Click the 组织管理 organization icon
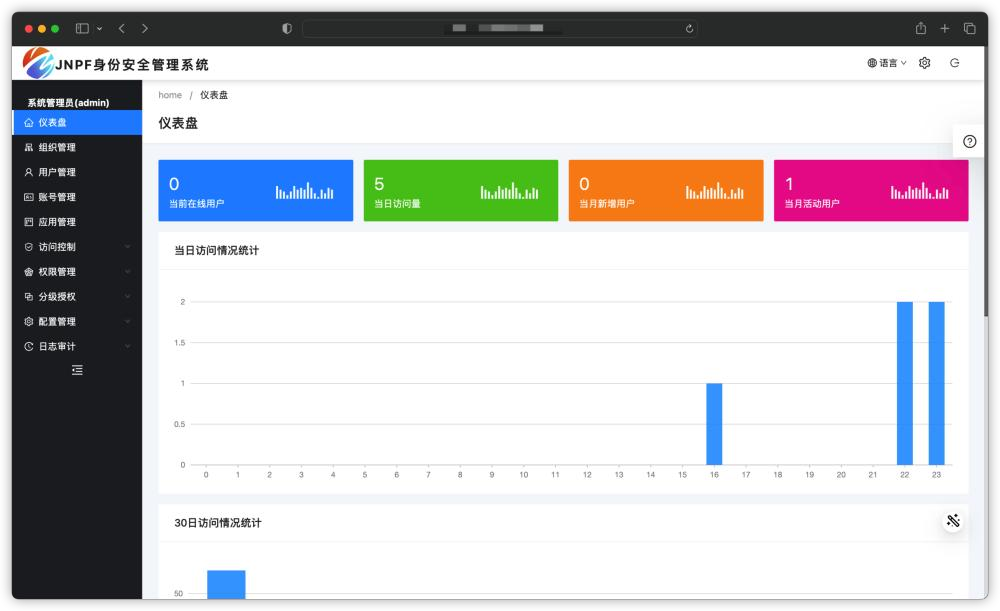The height and width of the screenshot is (611, 1000). point(29,147)
